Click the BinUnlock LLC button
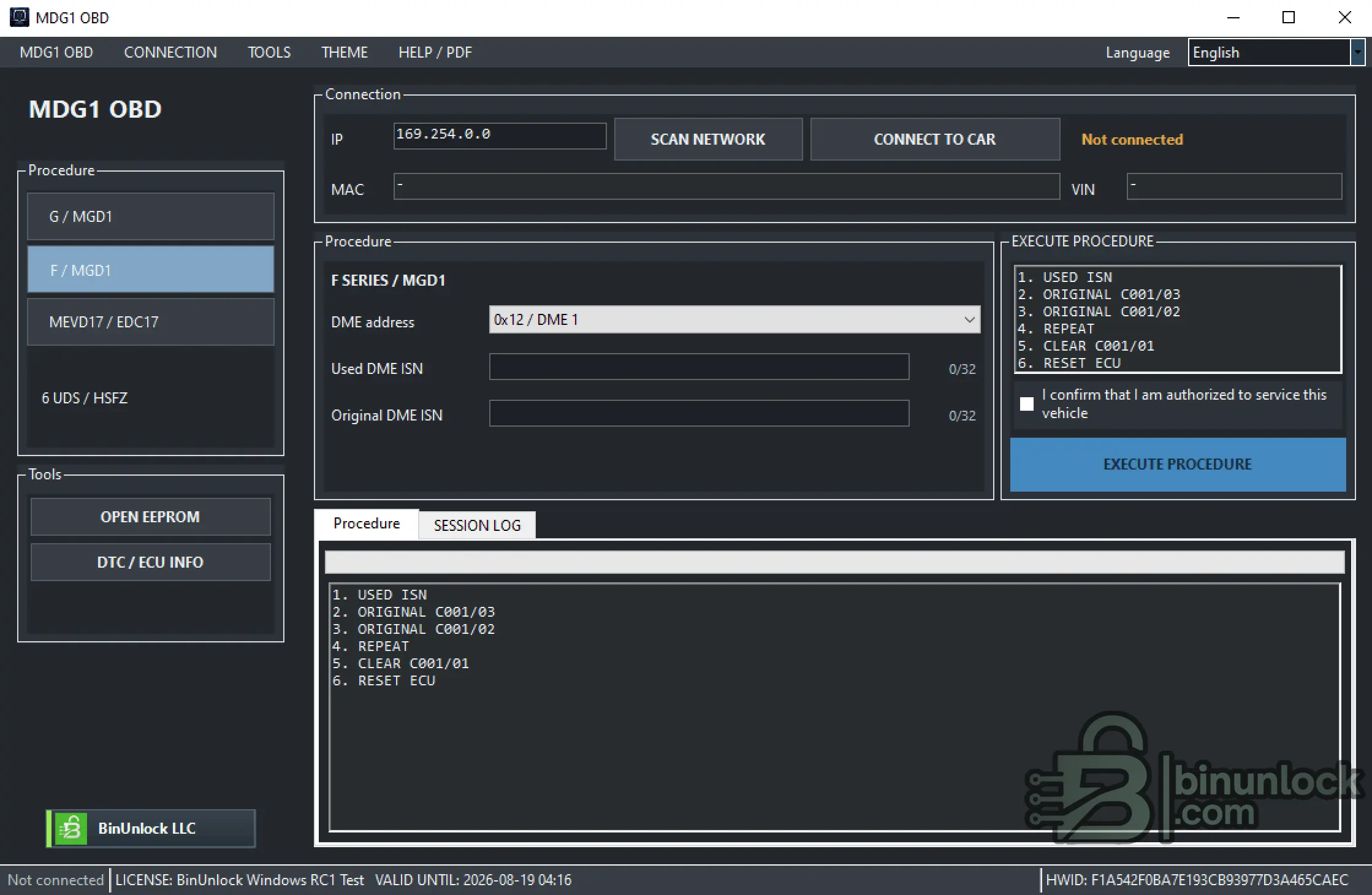This screenshot has height=895, width=1372. 151,829
